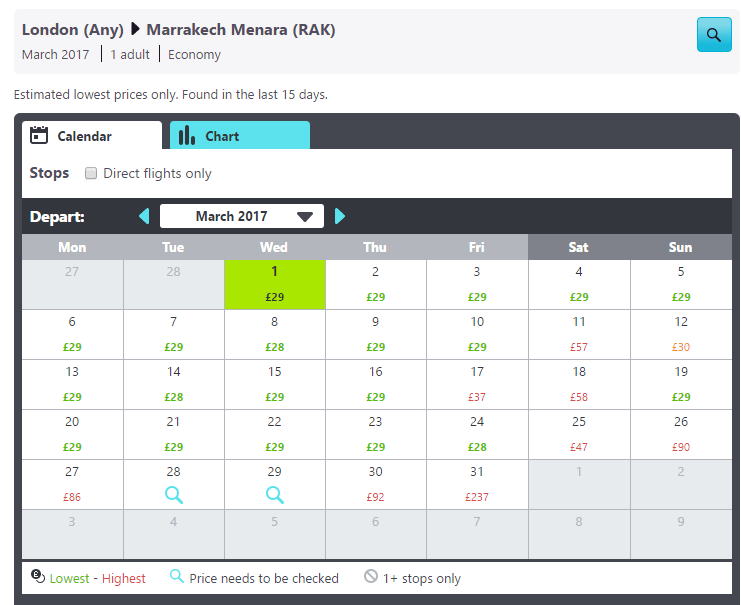Choose March 2 departure at £29
The width and height of the screenshot is (741, 605).
tap(376, 285)
